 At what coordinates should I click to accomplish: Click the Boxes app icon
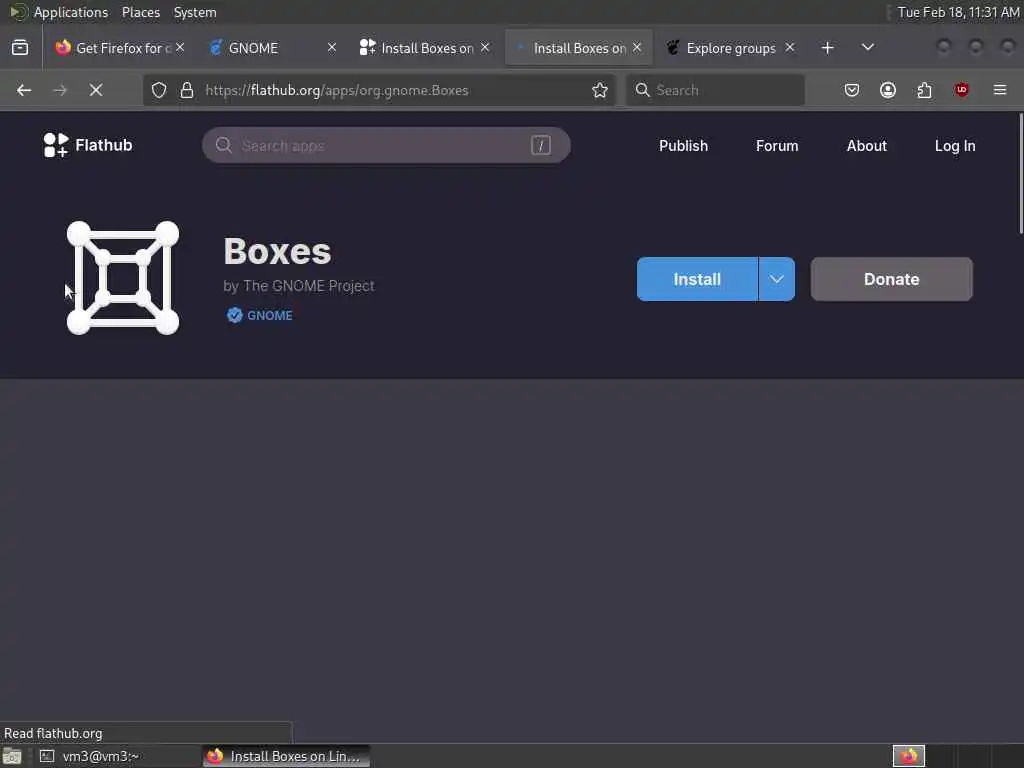pyautogui.click(x=123, y=278)
